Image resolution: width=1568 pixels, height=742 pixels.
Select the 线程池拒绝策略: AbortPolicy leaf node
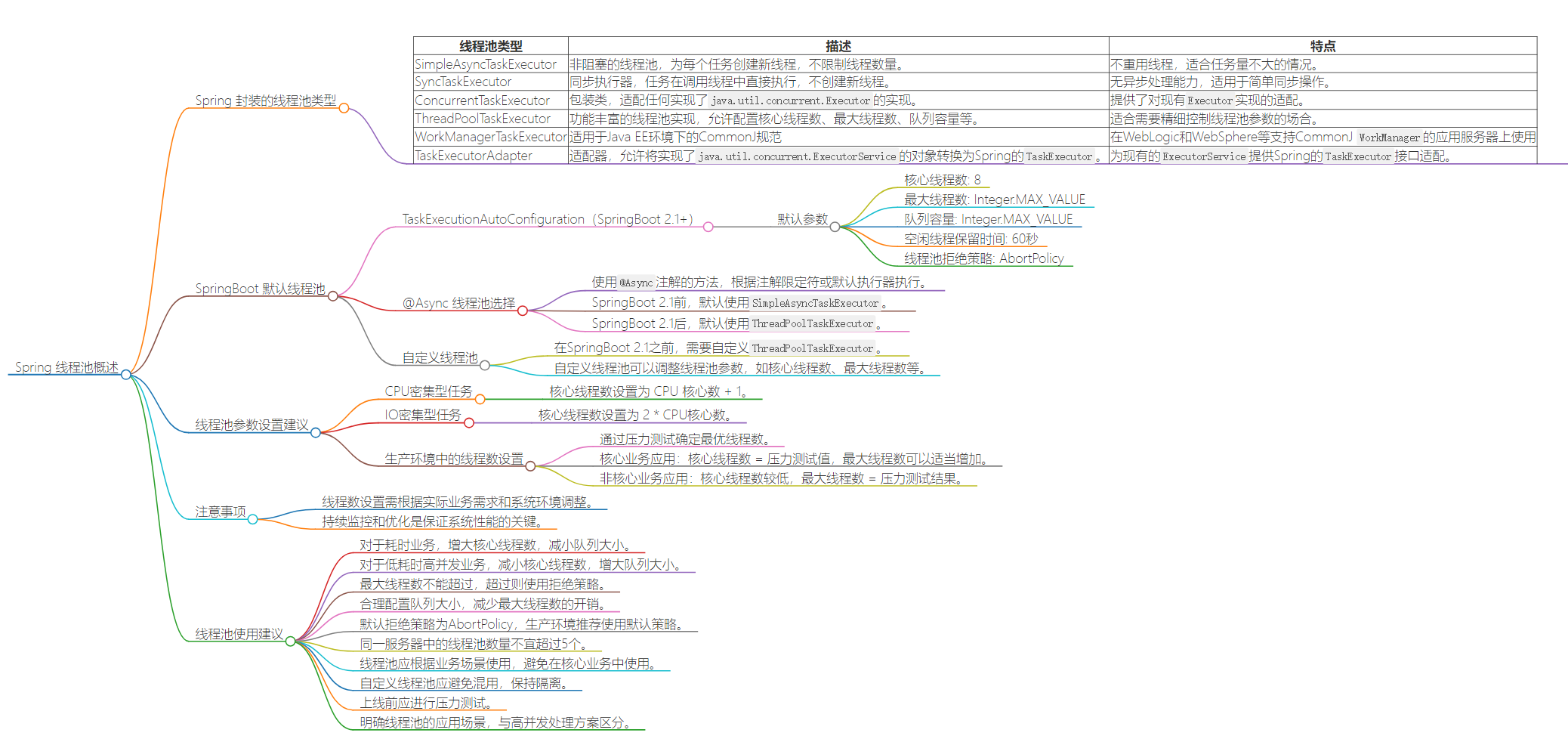983,258
